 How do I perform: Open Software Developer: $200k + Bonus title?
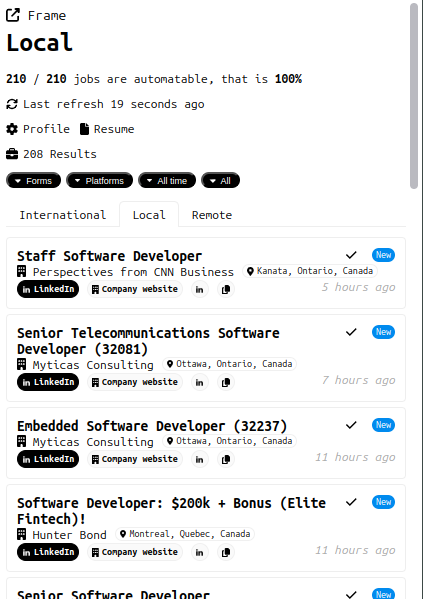pyautogui.click(x=171, y=511)
